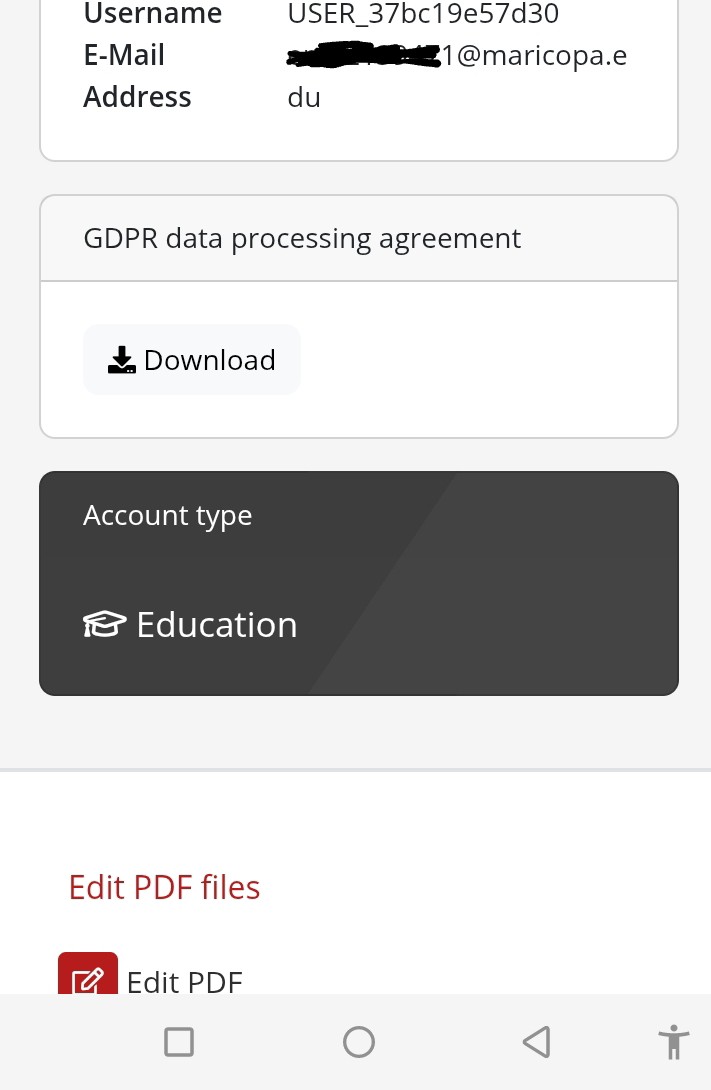Tap the Android back triangle

pyautogui.click(x=537, y=1042)
